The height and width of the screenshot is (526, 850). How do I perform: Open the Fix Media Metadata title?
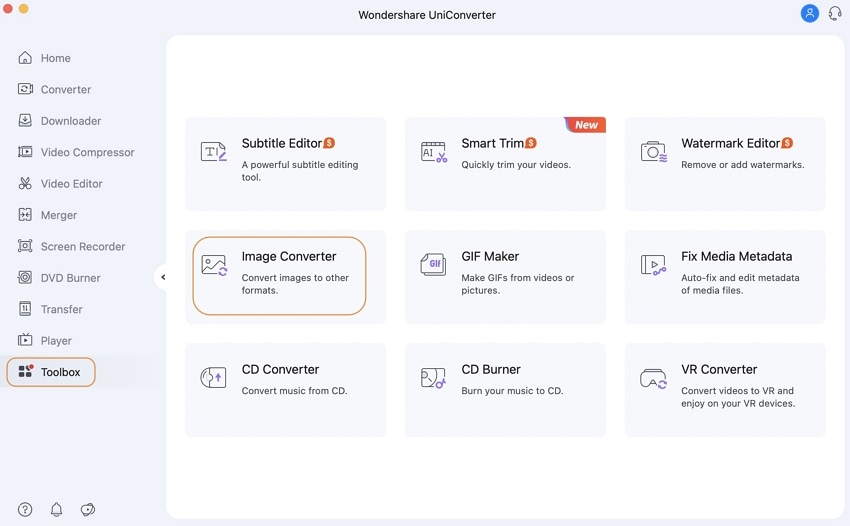(x=737, y=256)
